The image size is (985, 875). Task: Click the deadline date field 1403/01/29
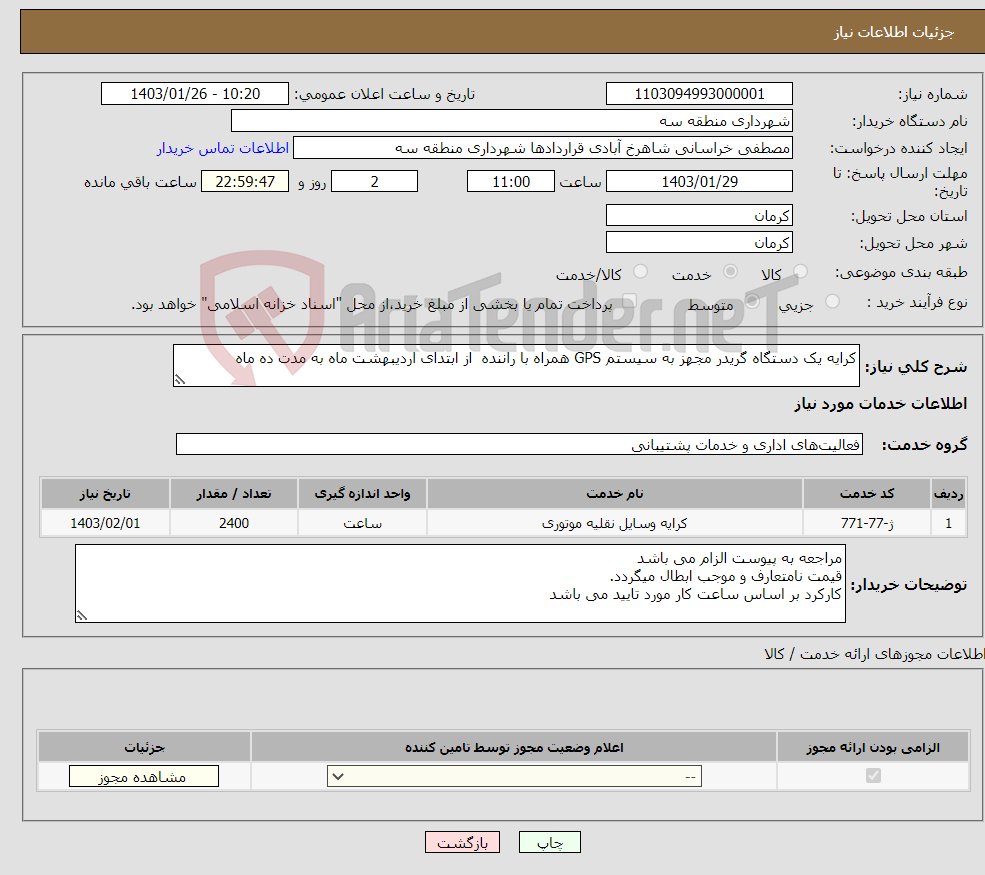tap(699, 182)
